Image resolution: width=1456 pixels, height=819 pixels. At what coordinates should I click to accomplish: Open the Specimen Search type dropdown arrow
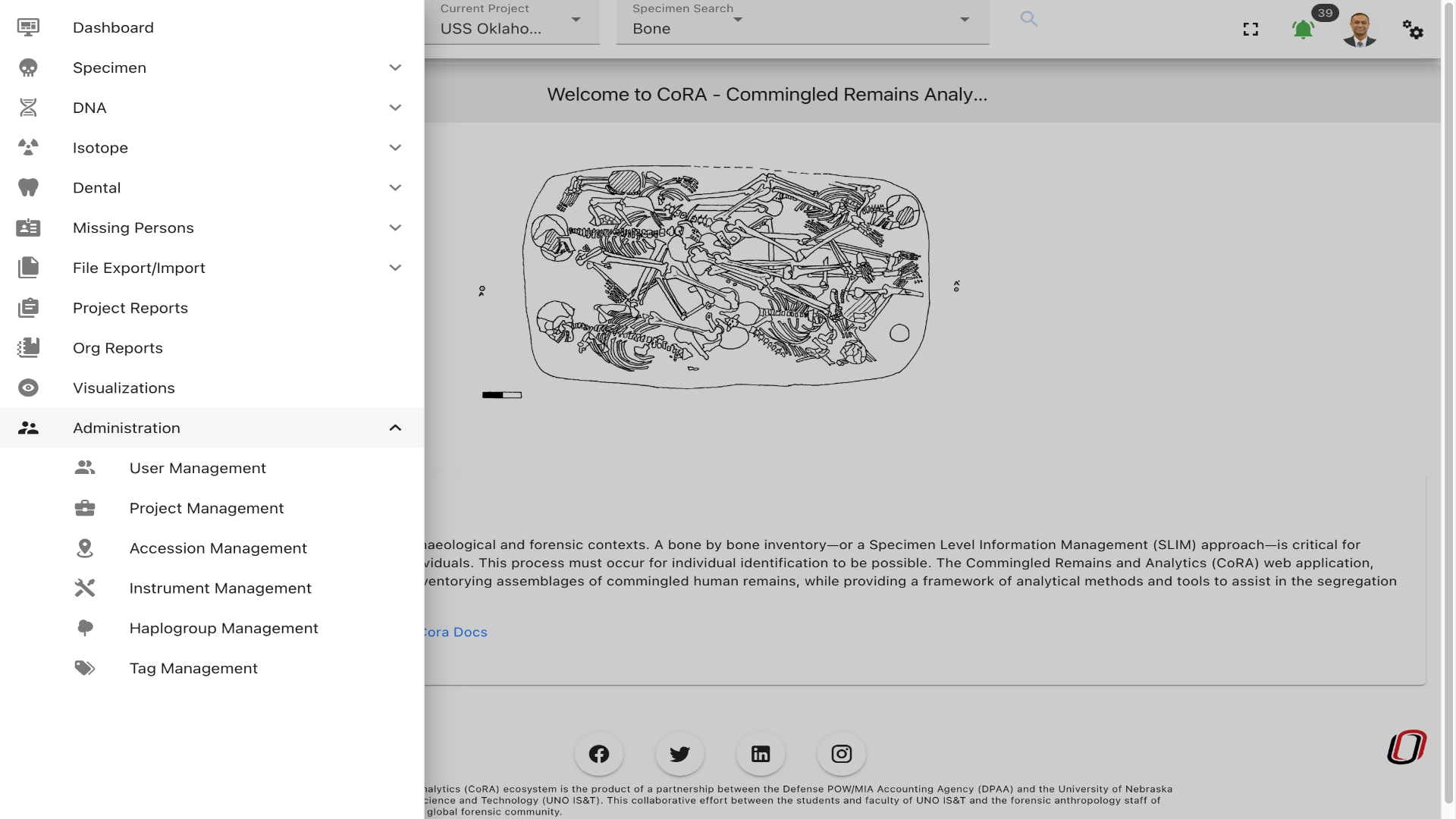coord(738,20)
